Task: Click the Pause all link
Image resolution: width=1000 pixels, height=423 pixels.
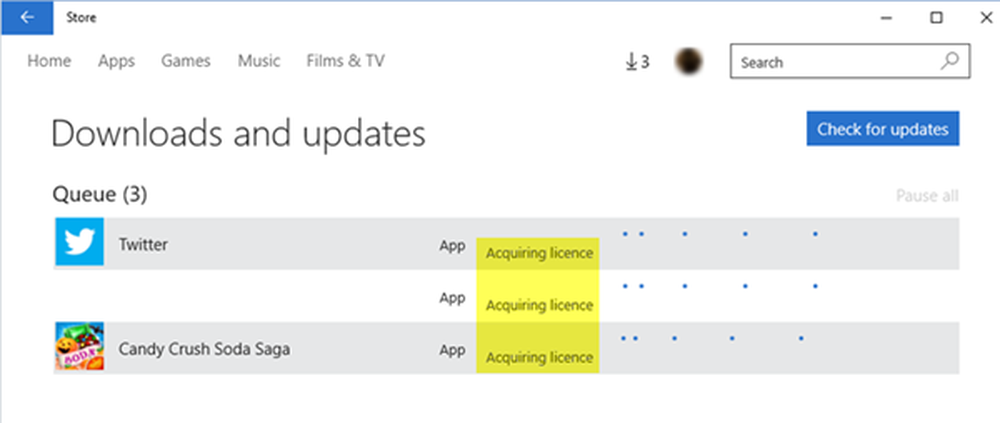Action: tap(927, 195)
